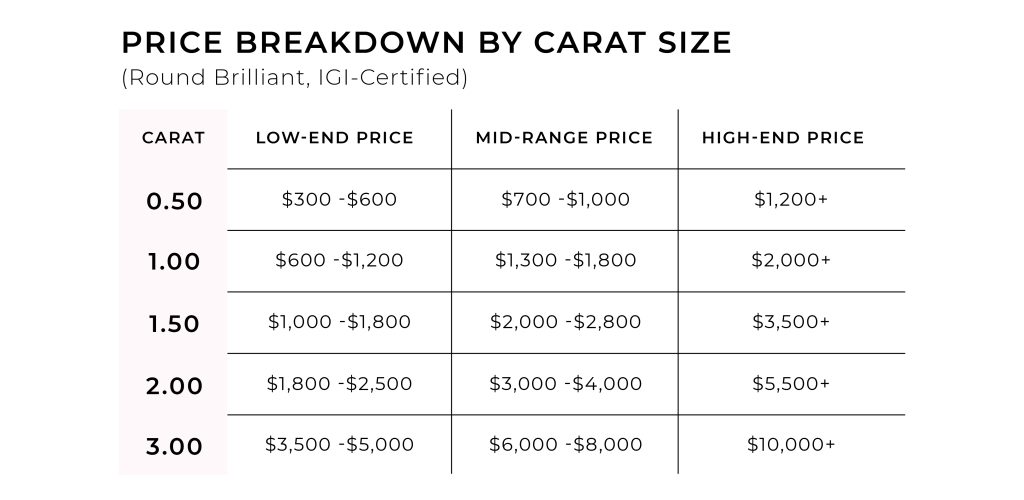
Task: Click the CARAT column header
Action: (x=174, y=138)
